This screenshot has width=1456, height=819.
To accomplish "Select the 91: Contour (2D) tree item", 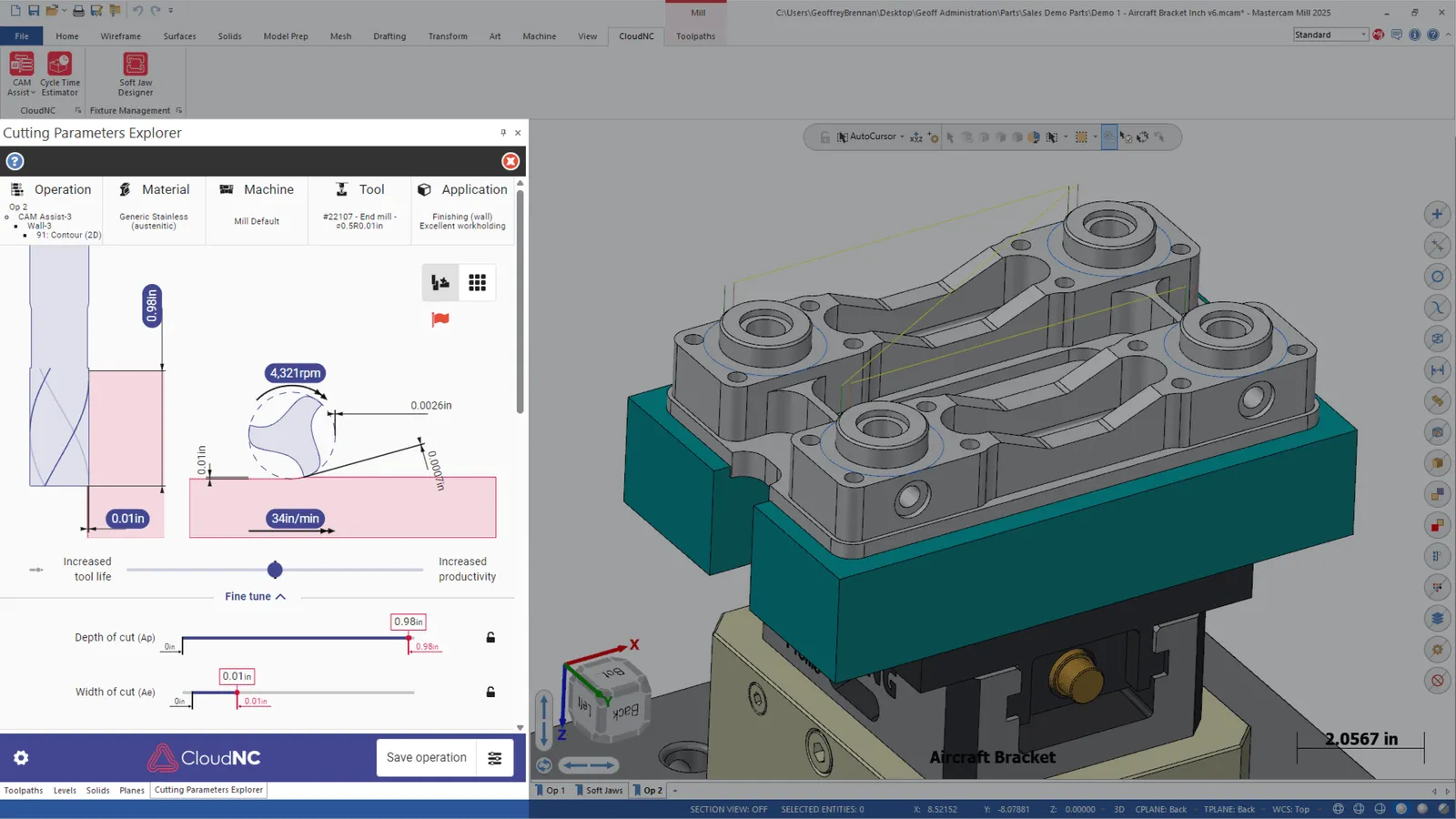I will click(68, 235).
